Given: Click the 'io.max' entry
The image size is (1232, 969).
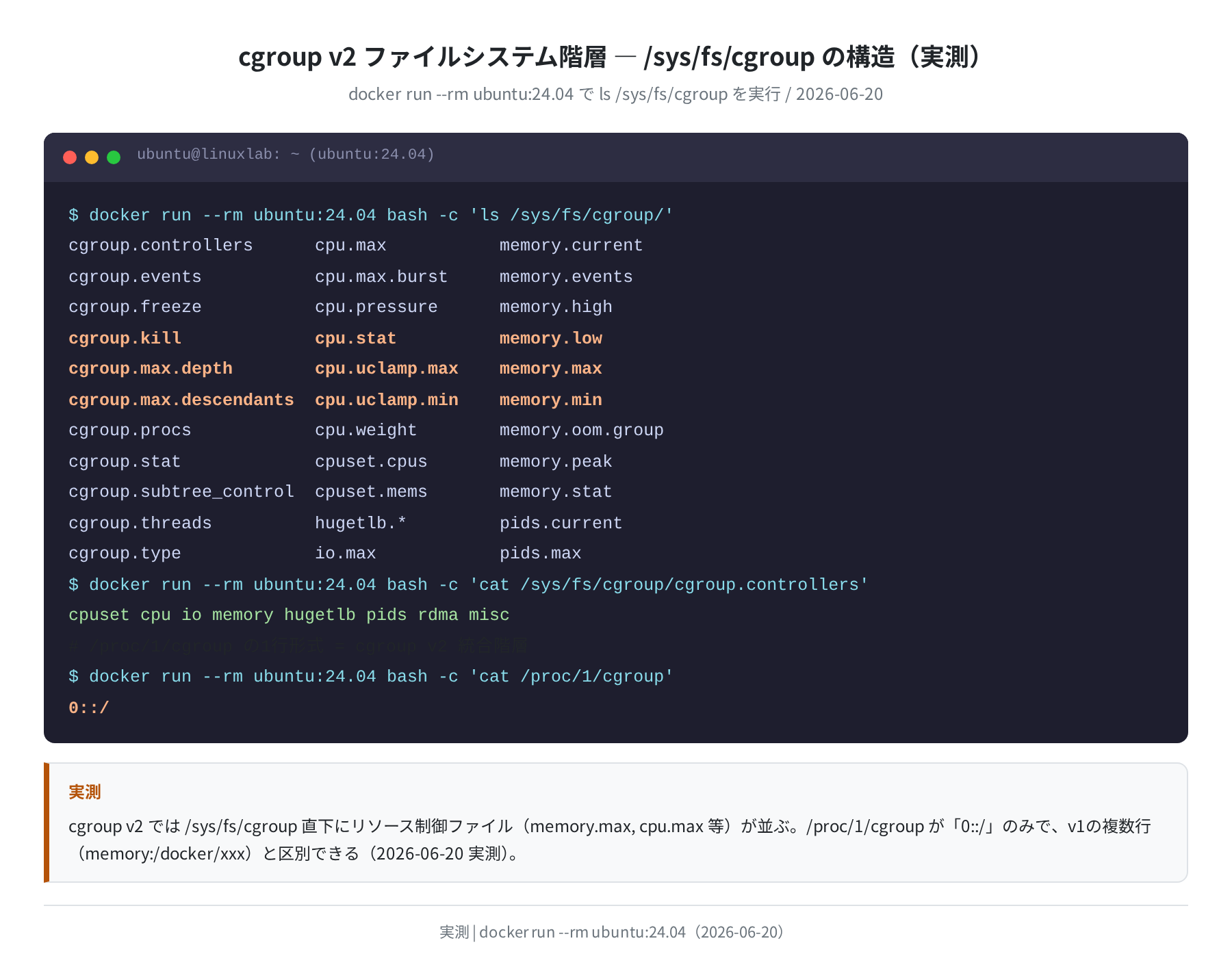Looking at the screenshot, I should 346,554.
